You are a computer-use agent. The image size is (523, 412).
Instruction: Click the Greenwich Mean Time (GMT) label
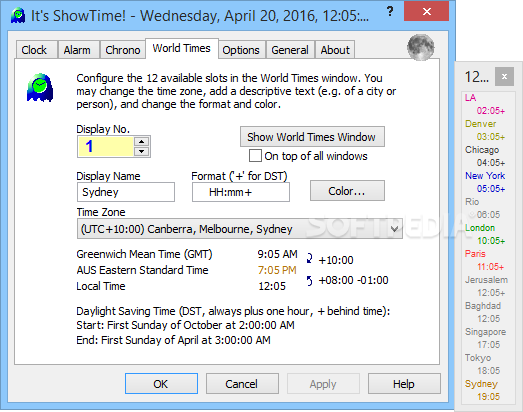[x=144, y=254]
